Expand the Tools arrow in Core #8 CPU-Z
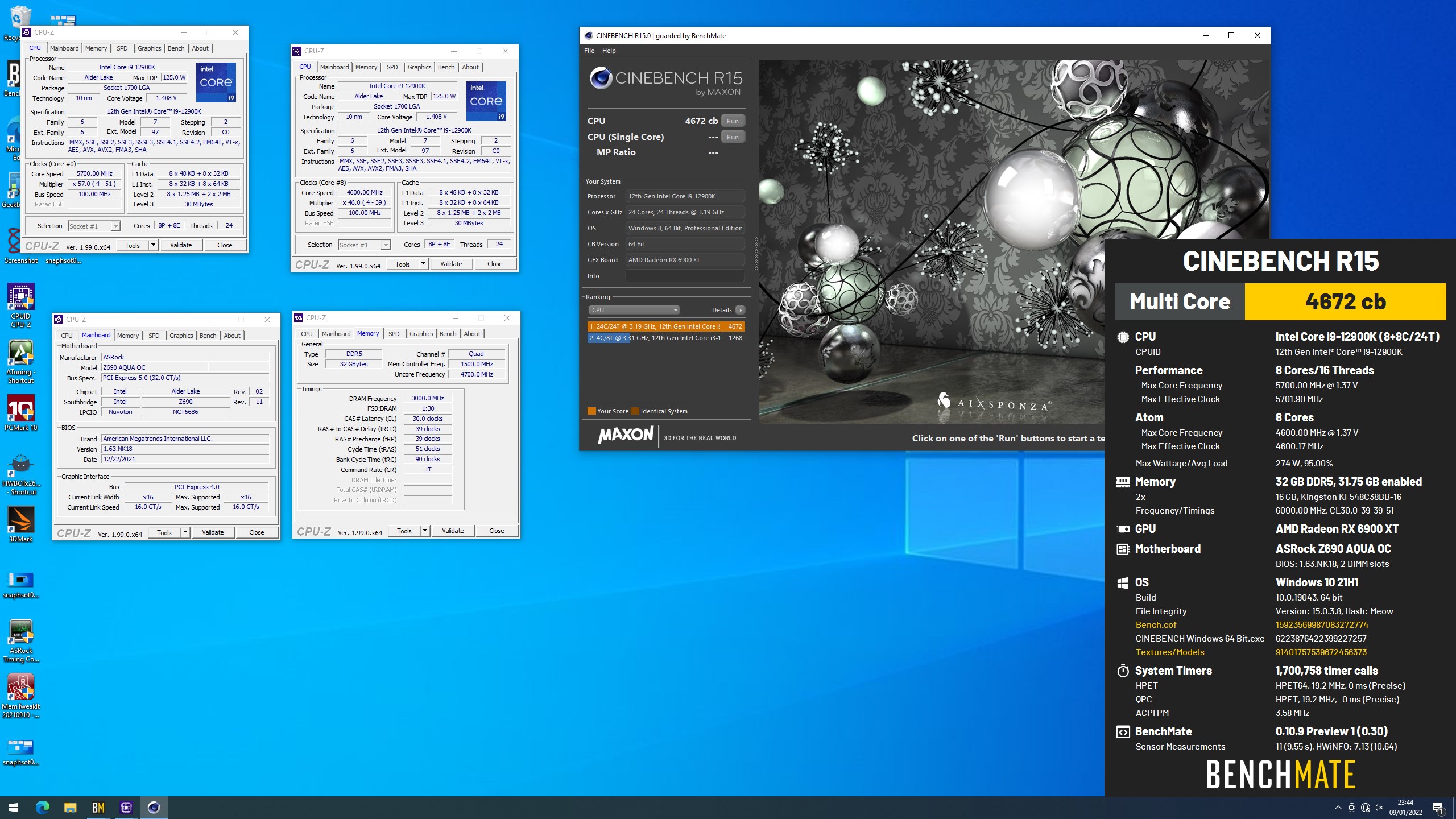 tap(423, 264)
